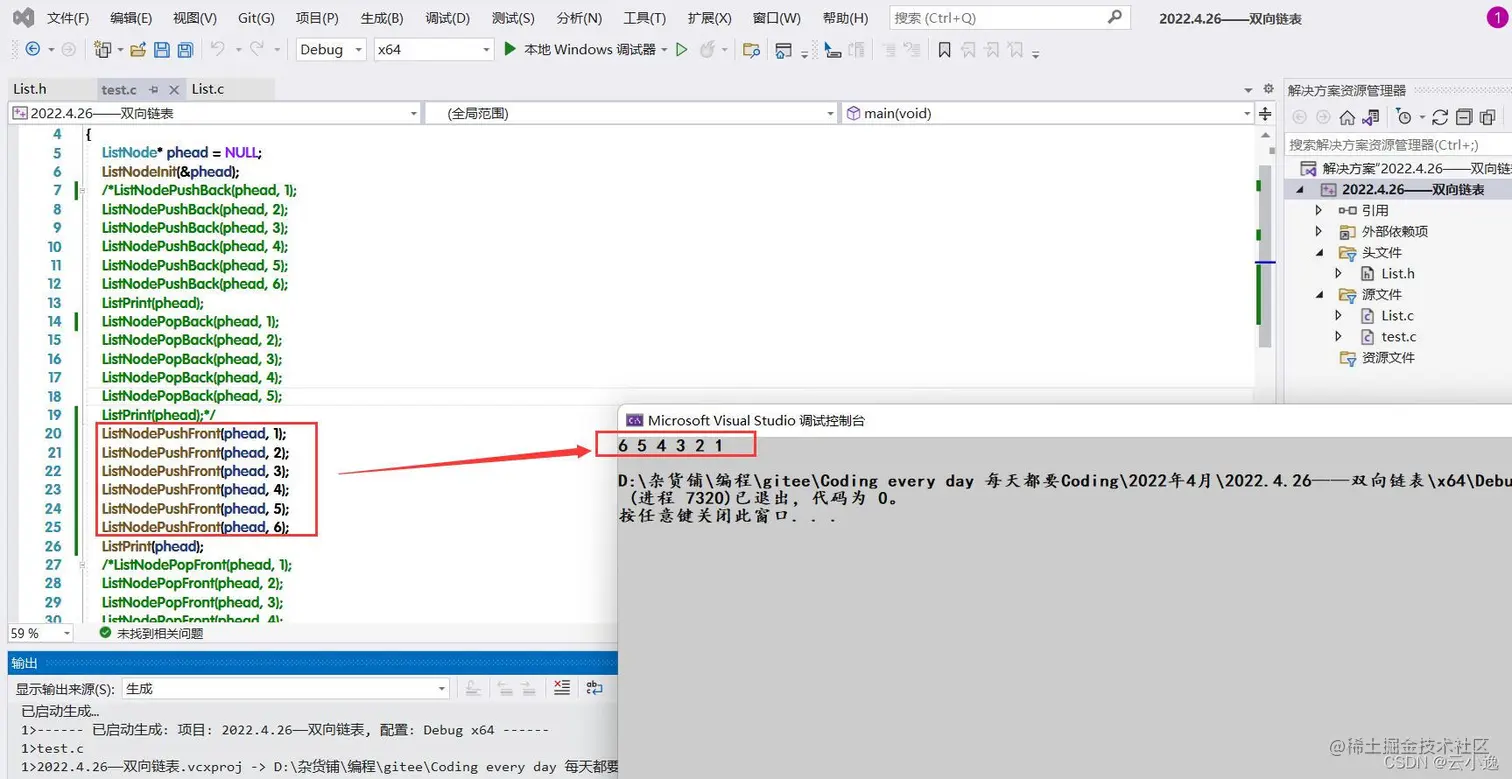Click the split editor icon beside main(void)

pos(1265,113)
